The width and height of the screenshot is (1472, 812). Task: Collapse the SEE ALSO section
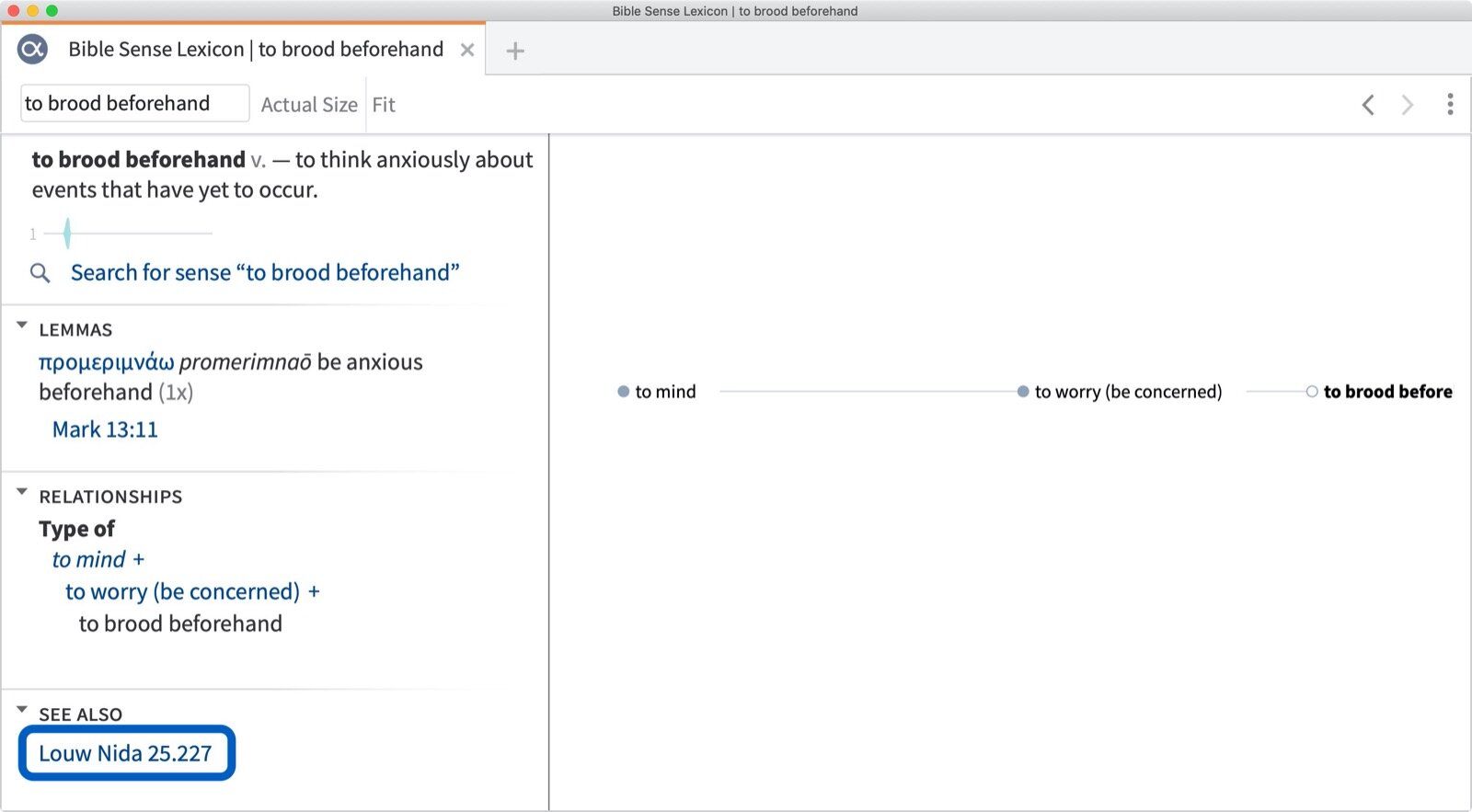[x=22, y=709]
